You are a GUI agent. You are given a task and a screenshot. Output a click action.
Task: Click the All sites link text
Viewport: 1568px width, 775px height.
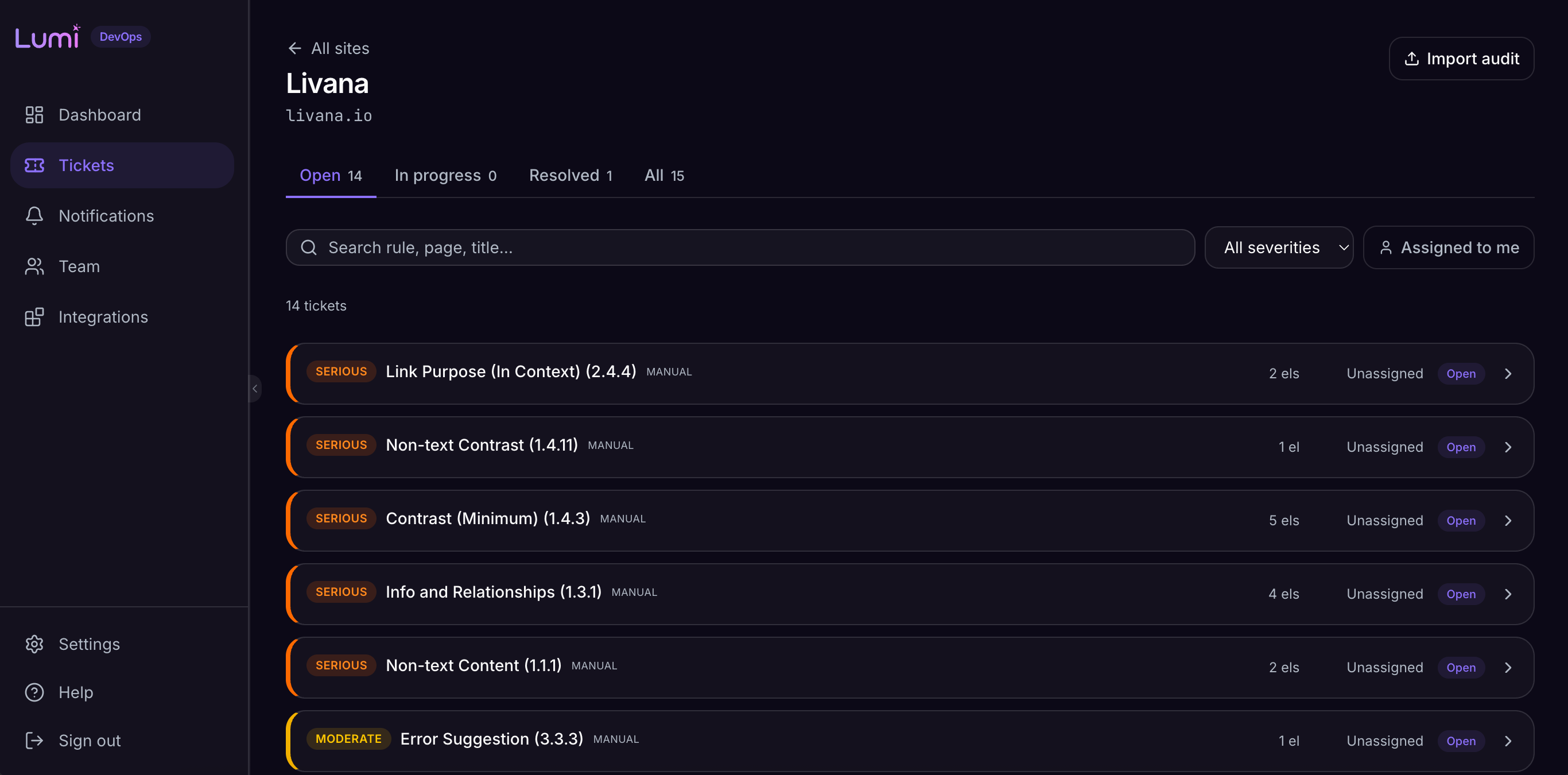pos(340,48)
